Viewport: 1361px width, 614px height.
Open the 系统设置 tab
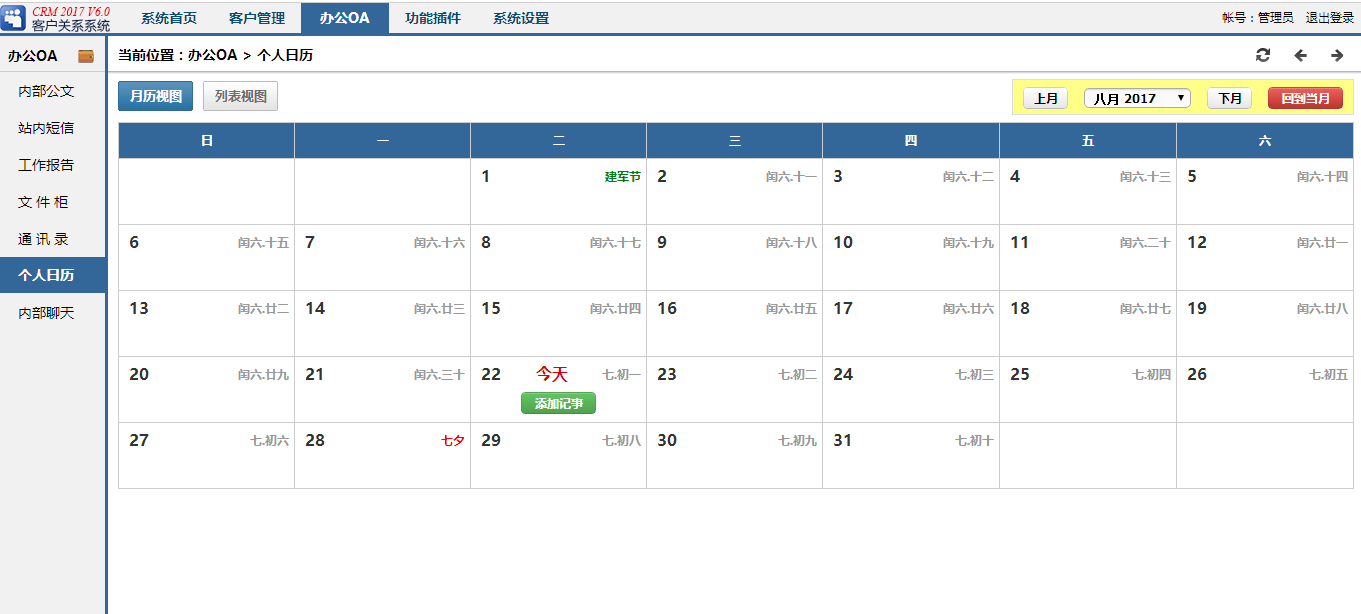521,18
